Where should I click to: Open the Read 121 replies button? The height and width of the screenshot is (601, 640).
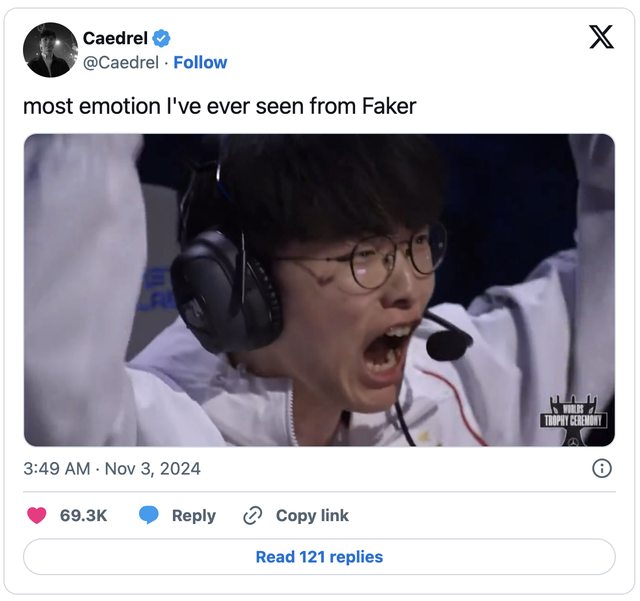(x=319, y=557)
